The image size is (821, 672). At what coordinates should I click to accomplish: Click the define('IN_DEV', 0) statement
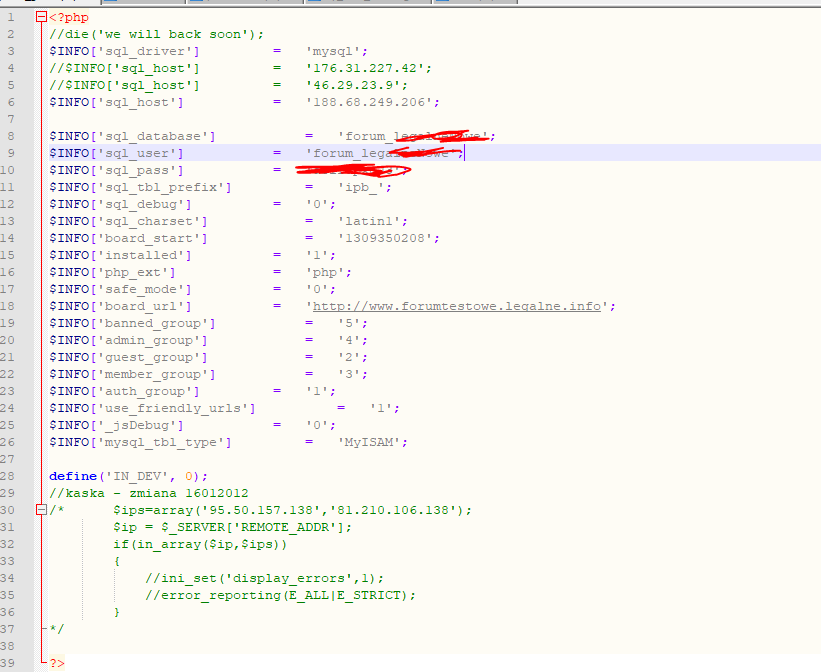pyautogui.click(x=128, y=476)
